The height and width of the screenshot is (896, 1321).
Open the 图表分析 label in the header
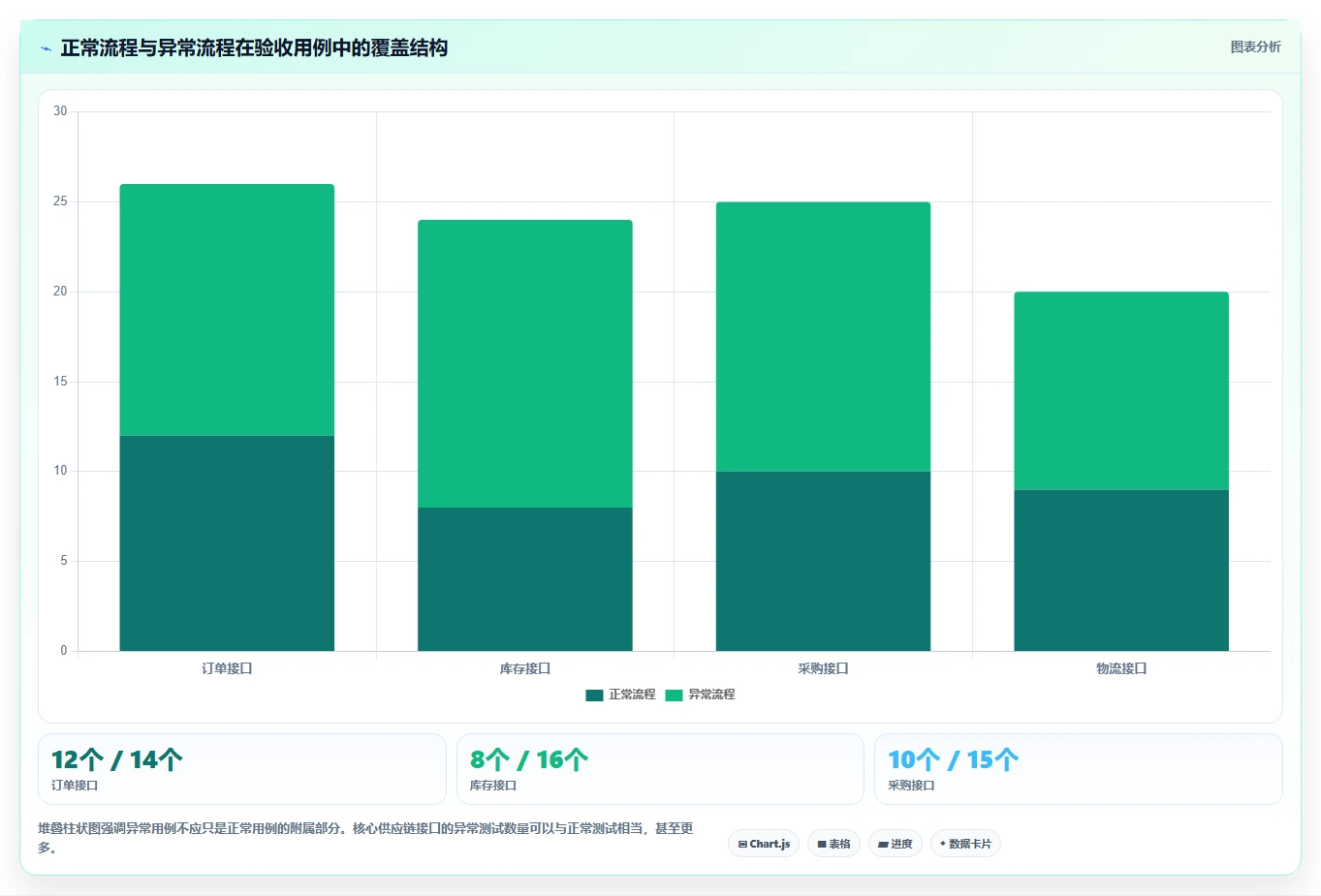(x=1255, y=46)
